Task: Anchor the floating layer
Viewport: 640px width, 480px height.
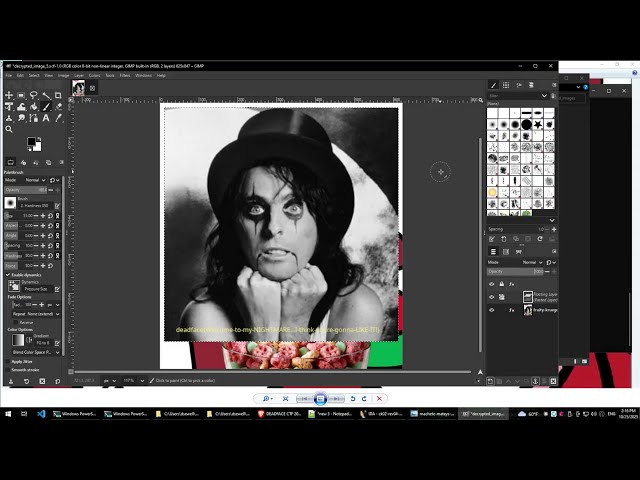Action: point(535,381)
